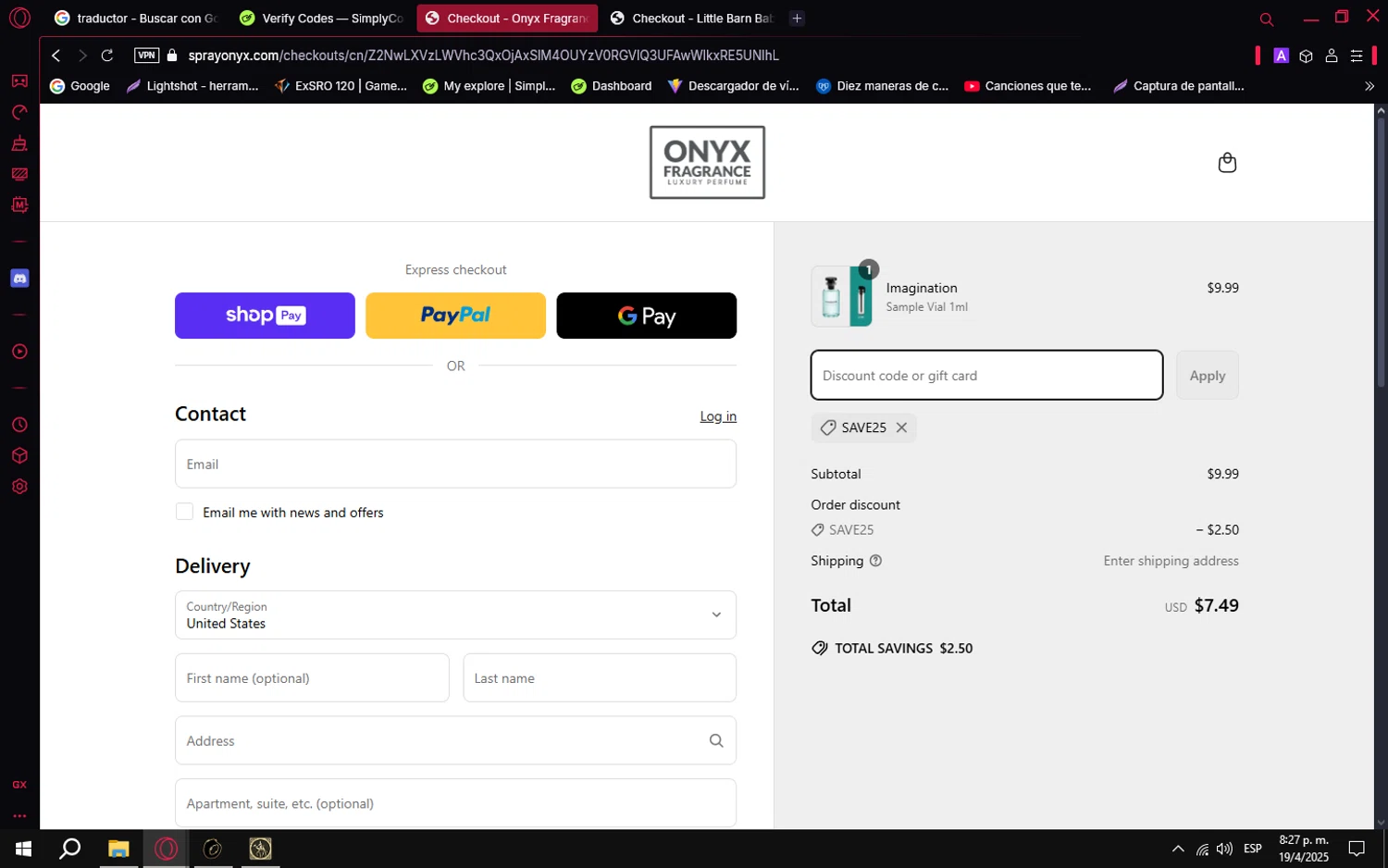Apply the discount code
1388x868 pixels.
[x=1208, y=376]
